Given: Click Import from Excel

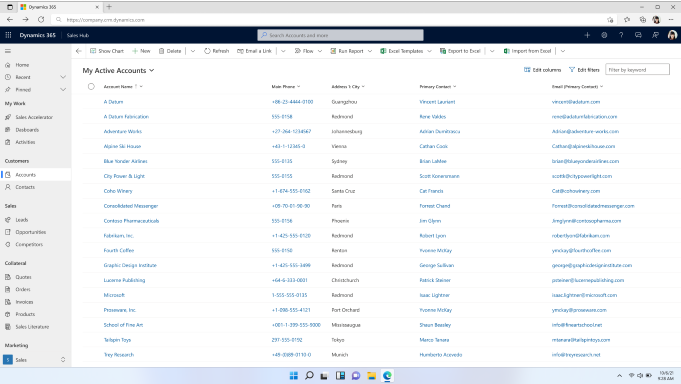Looking at the screenshot, I should click(x=527, y=51).
